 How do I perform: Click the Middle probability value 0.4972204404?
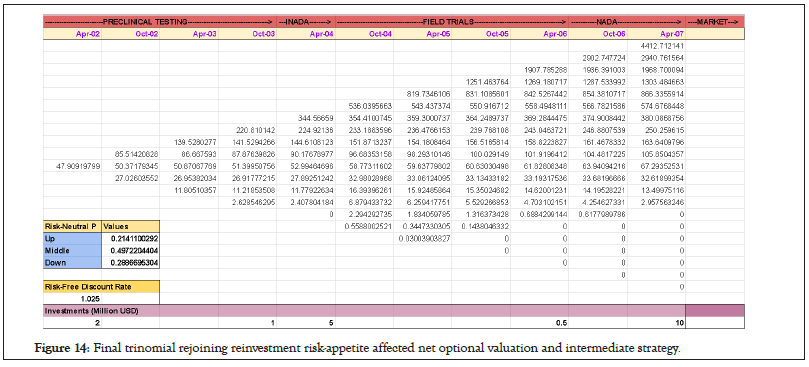point(131,250)
